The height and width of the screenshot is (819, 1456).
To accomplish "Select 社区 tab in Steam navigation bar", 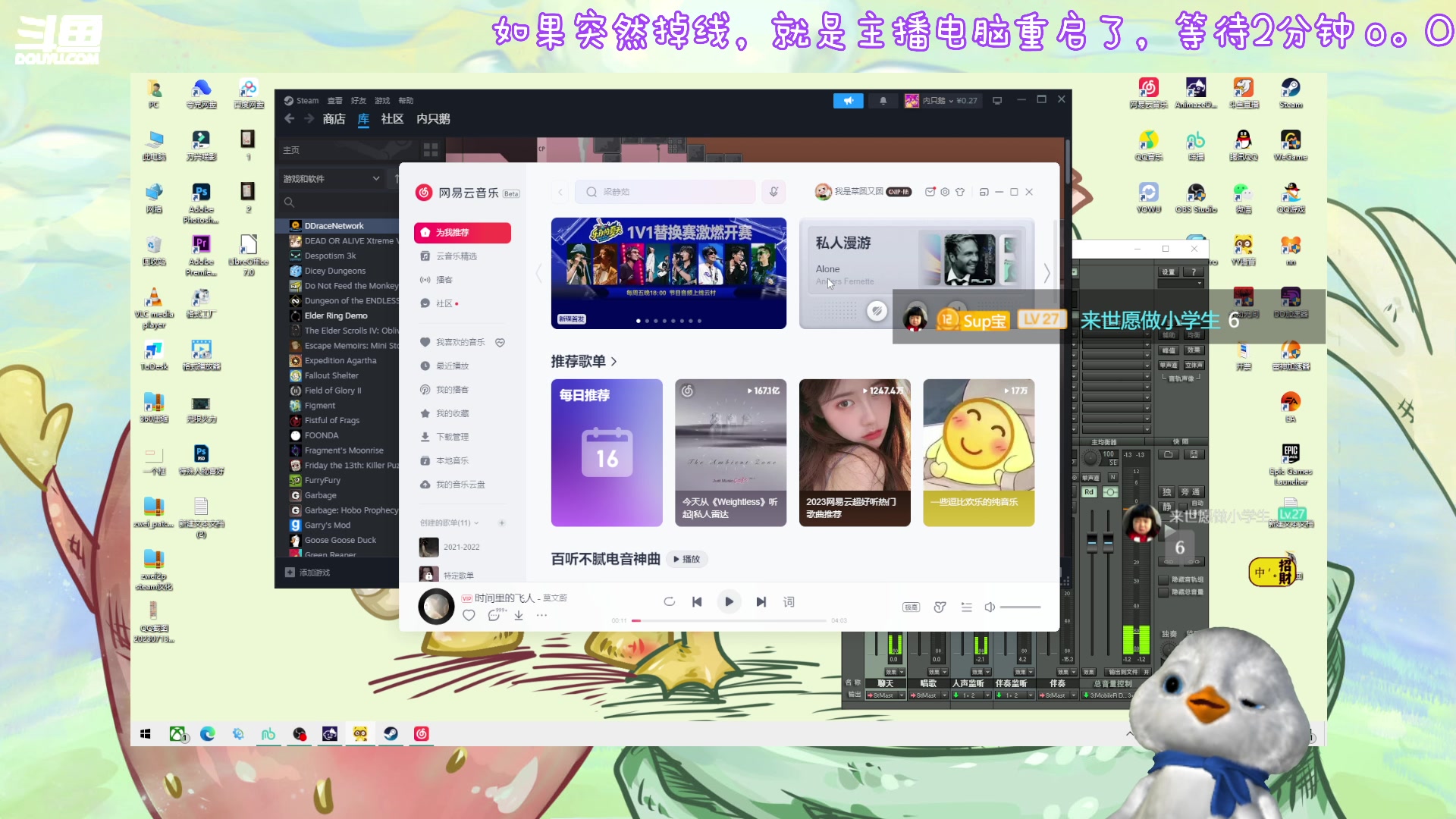I will [x=392, y=119].
